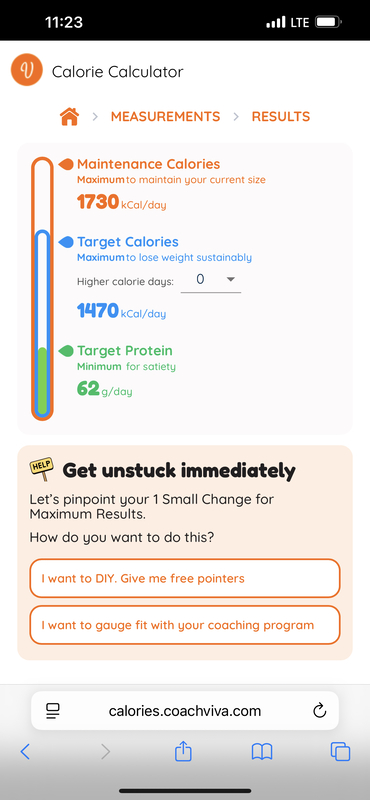Open Safari bookmarks book icon
The height and width of the screenshot is (800, 370).
click(262, 752)
